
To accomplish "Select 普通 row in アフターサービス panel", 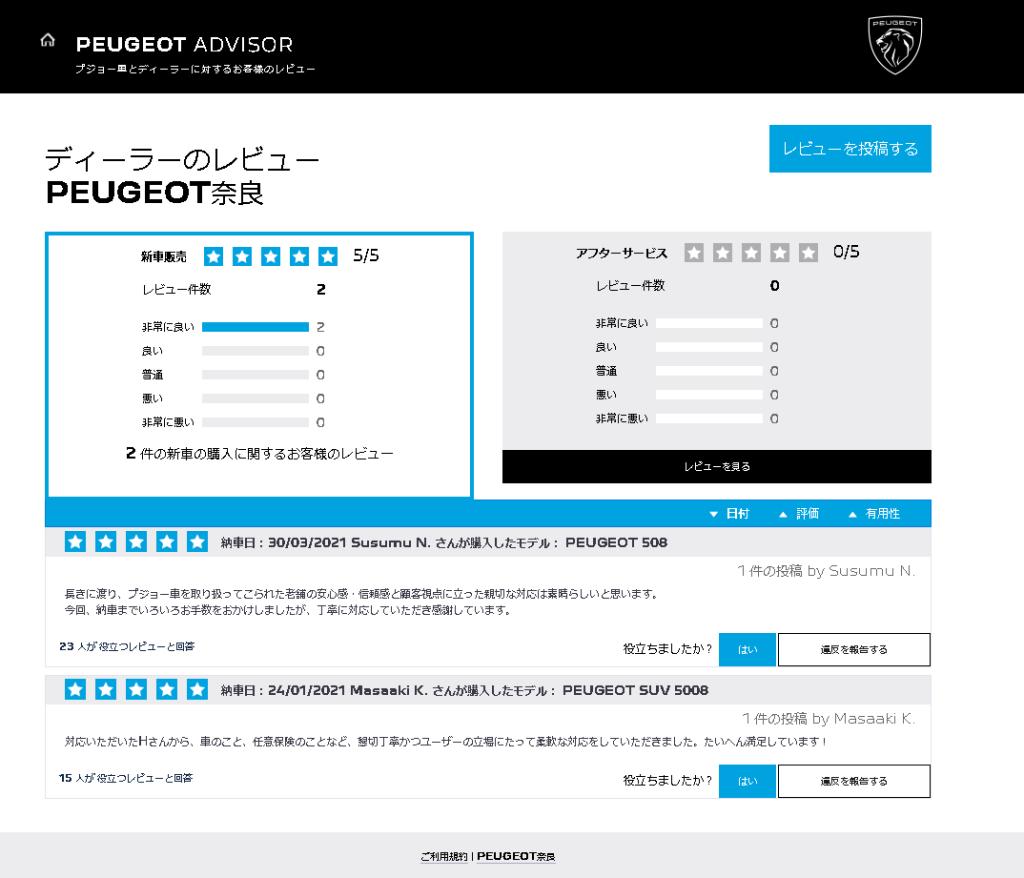I will (x=686, y=371).
